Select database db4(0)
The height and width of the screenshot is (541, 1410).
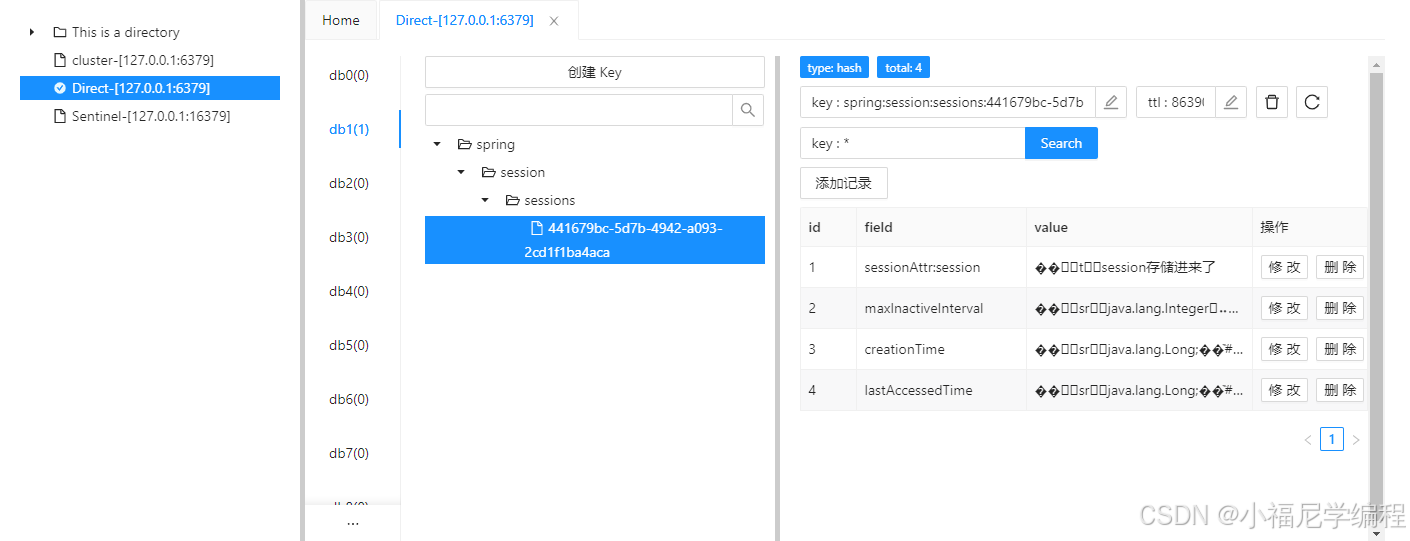pos(350,291)
